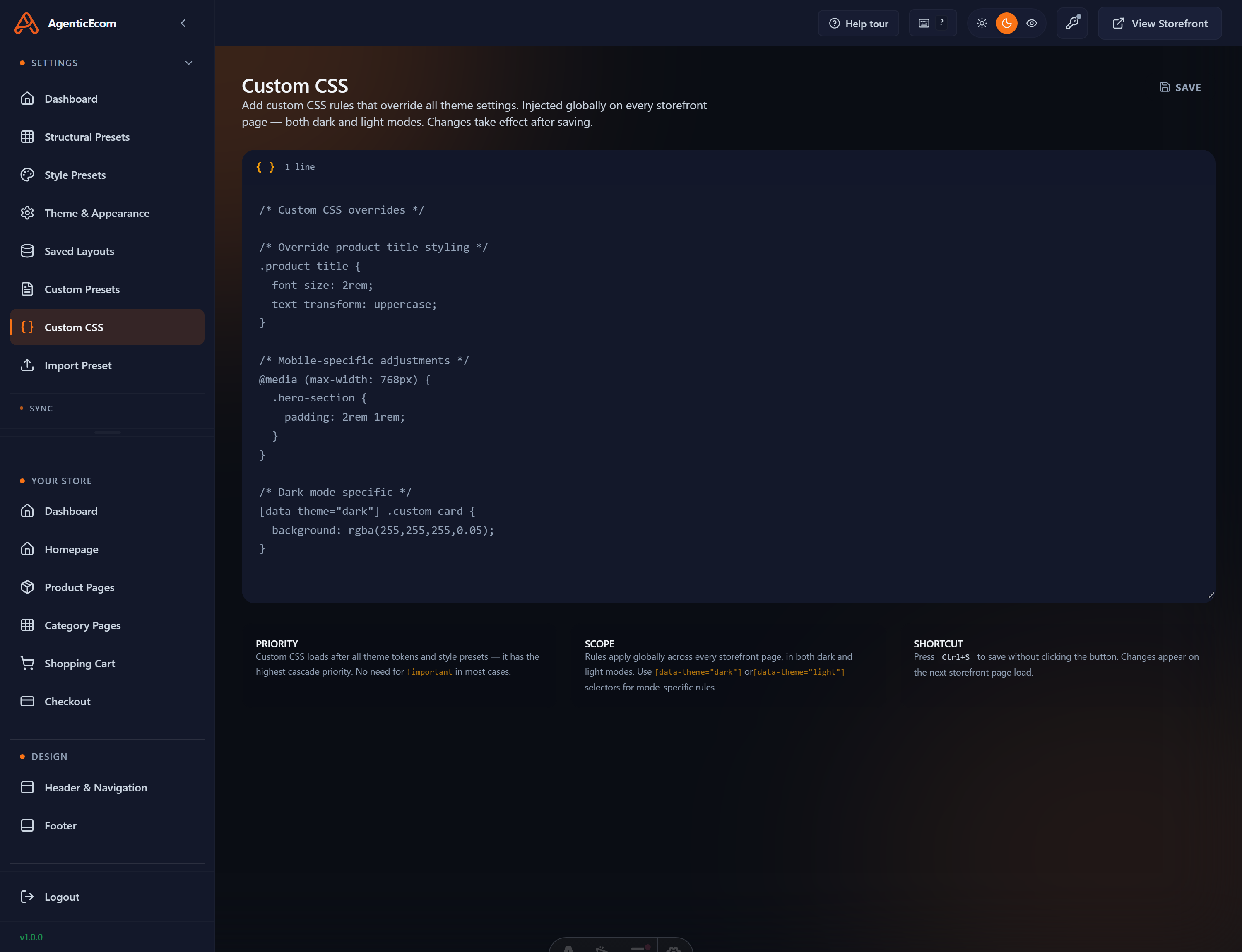Collapse the DESIGN section header
This screenshot has width=1242, height=952.
(49, 757)
